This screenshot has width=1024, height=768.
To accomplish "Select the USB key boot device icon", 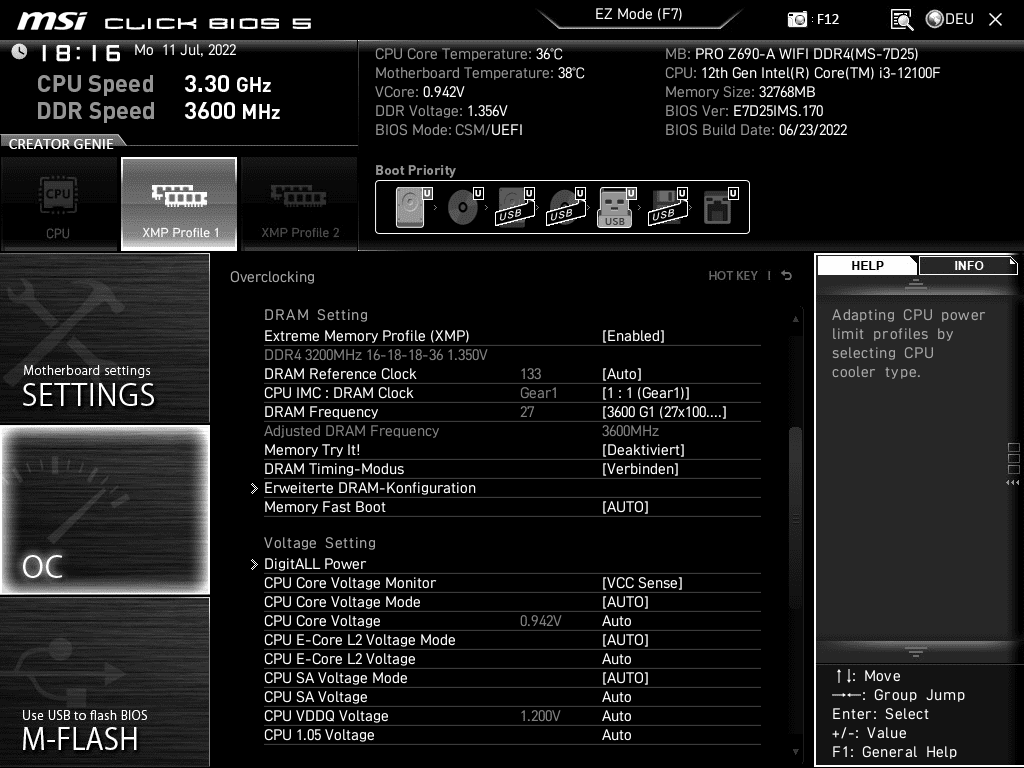I will pyautogui.click(x=617, y=206).
